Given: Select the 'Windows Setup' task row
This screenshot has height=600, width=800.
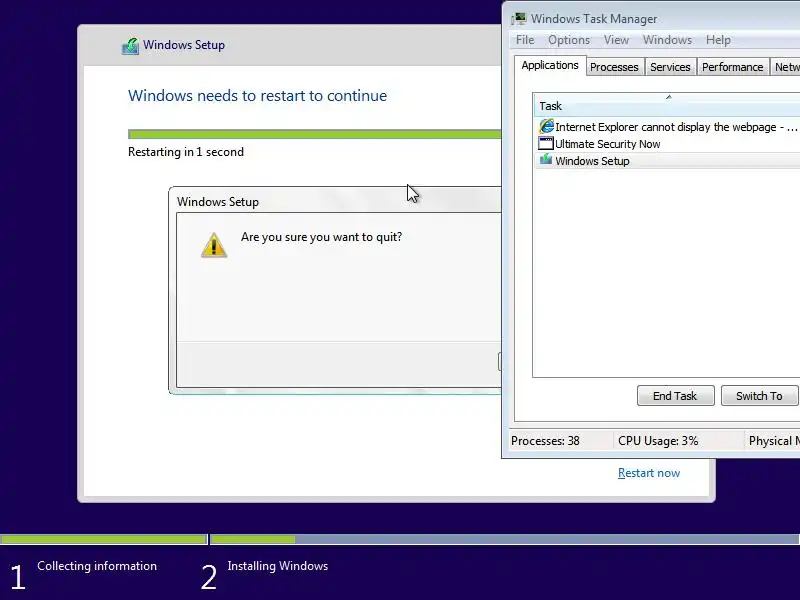Looking at the screenshot, I should [667, 161].
